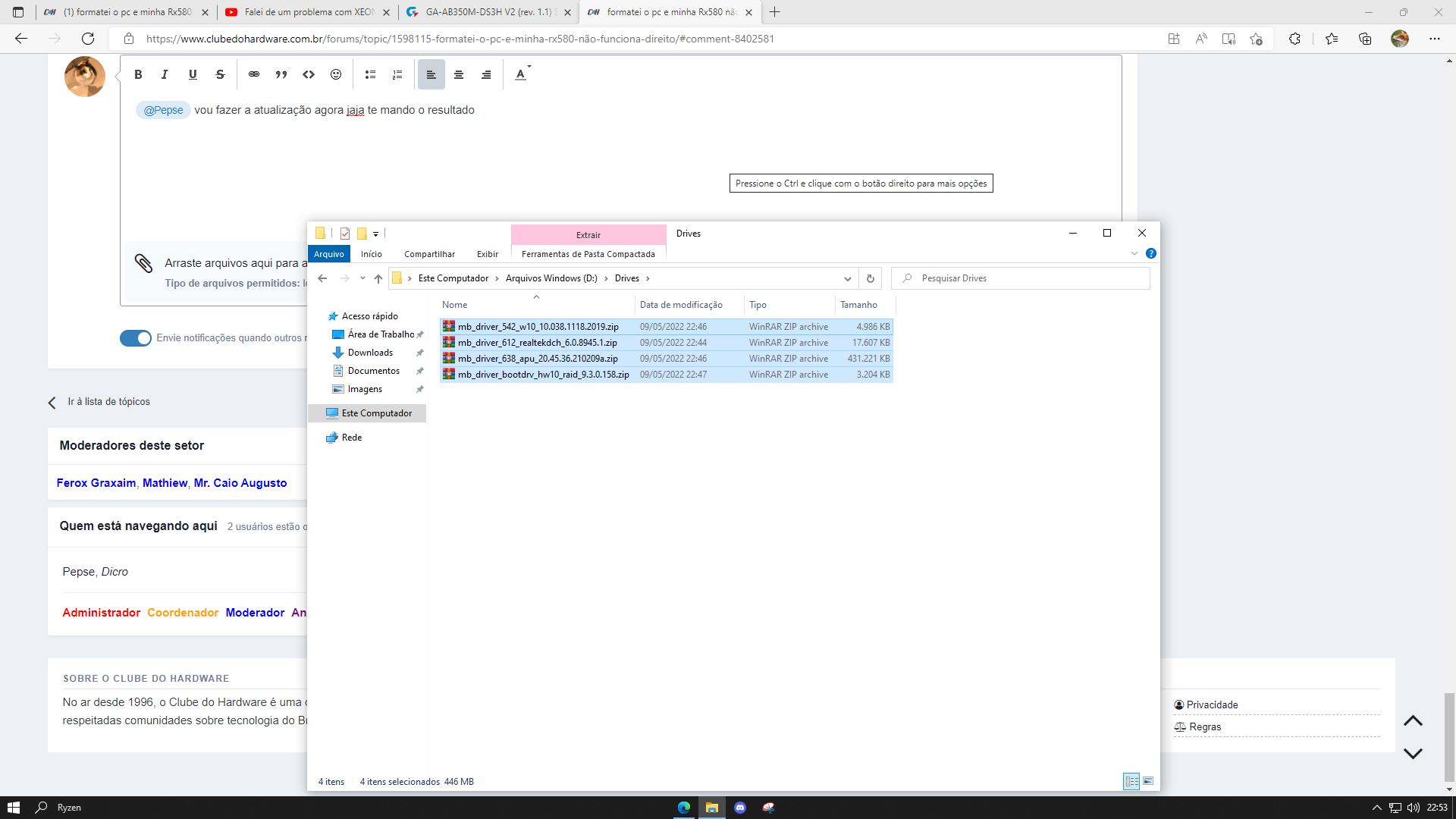
Task: Click the browser page vertical scrollbar
Action: pos(1449,736)
